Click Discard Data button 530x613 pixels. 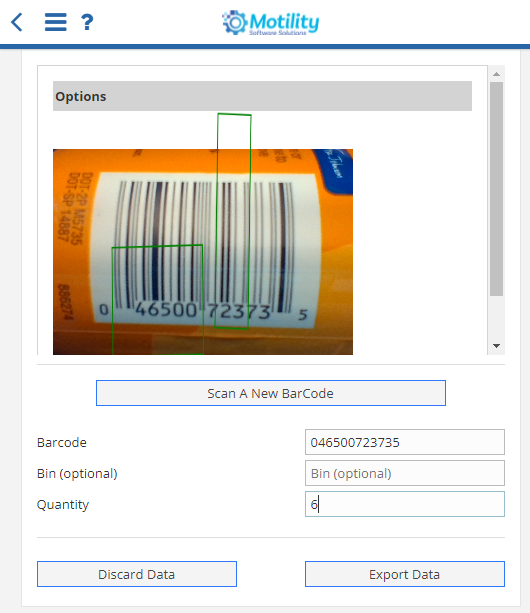137,574
